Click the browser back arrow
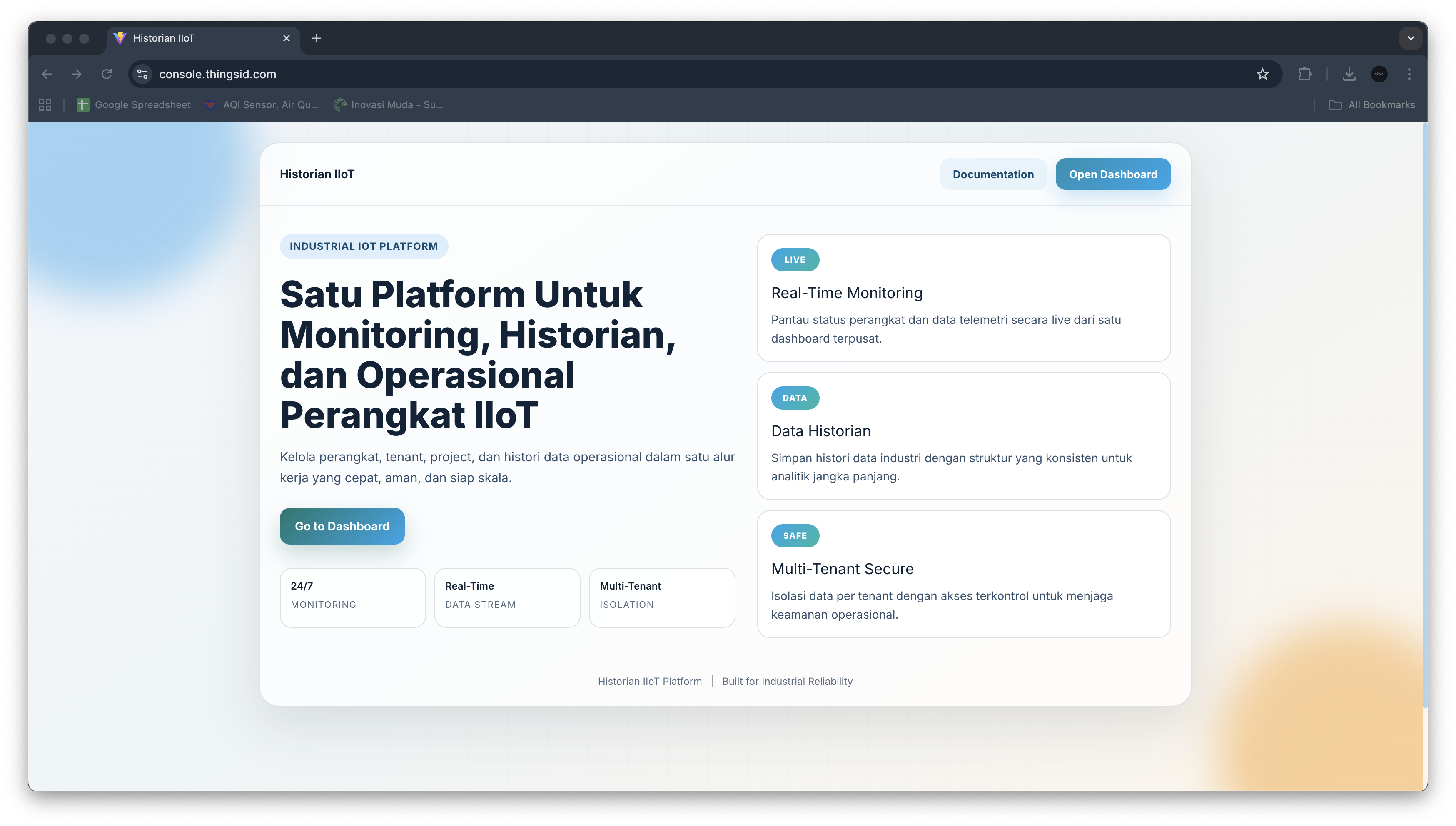This screenshot has width=1456, height=826. tap(47, 75)
